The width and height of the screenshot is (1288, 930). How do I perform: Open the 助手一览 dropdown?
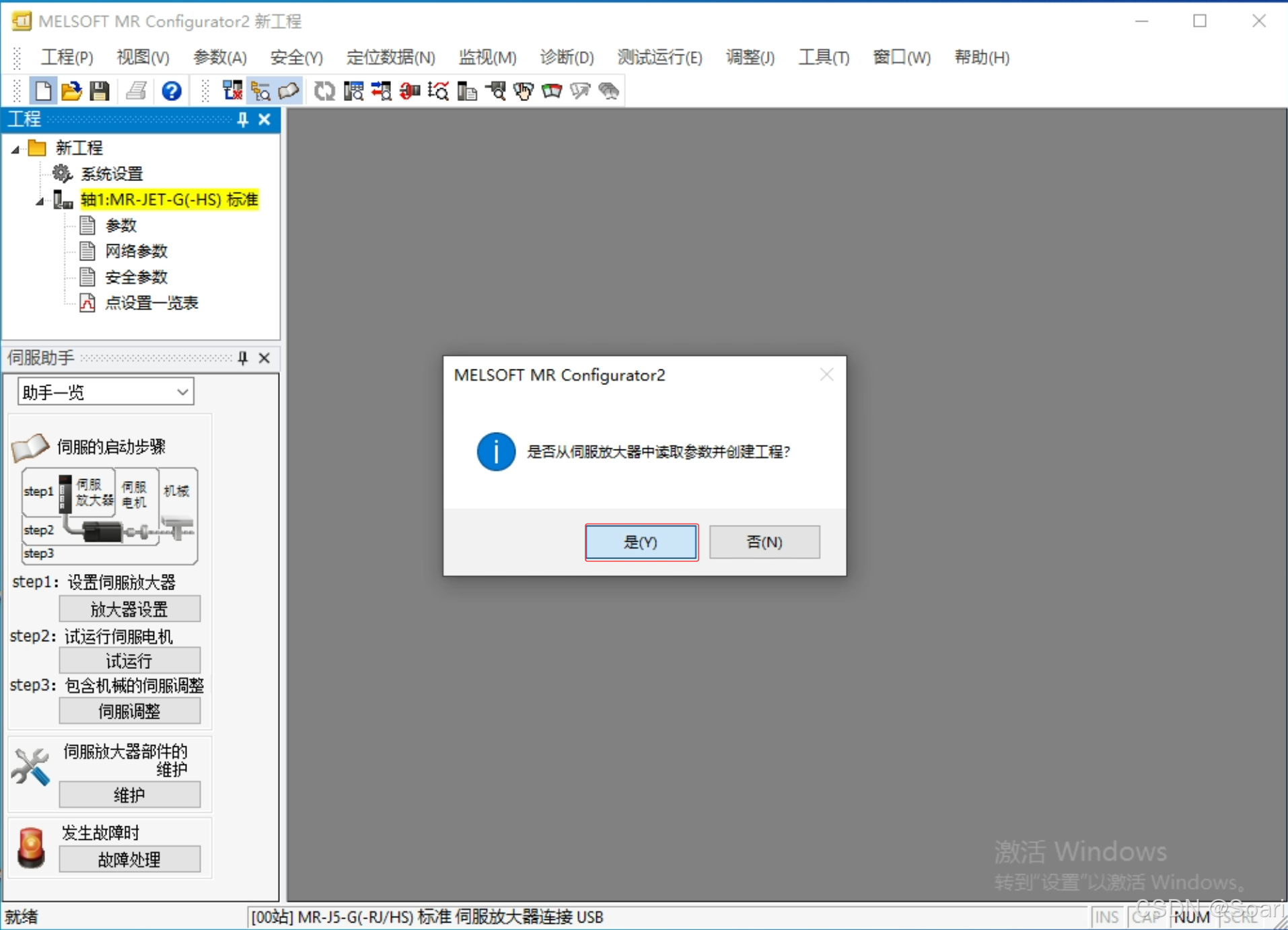(x=106, y=392)
